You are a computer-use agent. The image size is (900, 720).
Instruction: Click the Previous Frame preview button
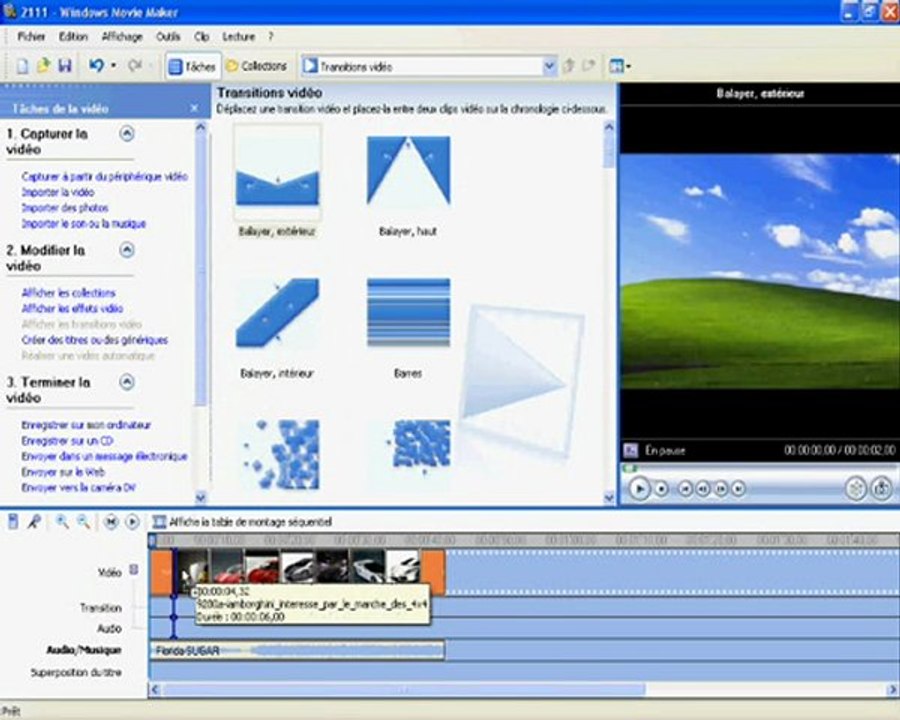pos(703,489)
